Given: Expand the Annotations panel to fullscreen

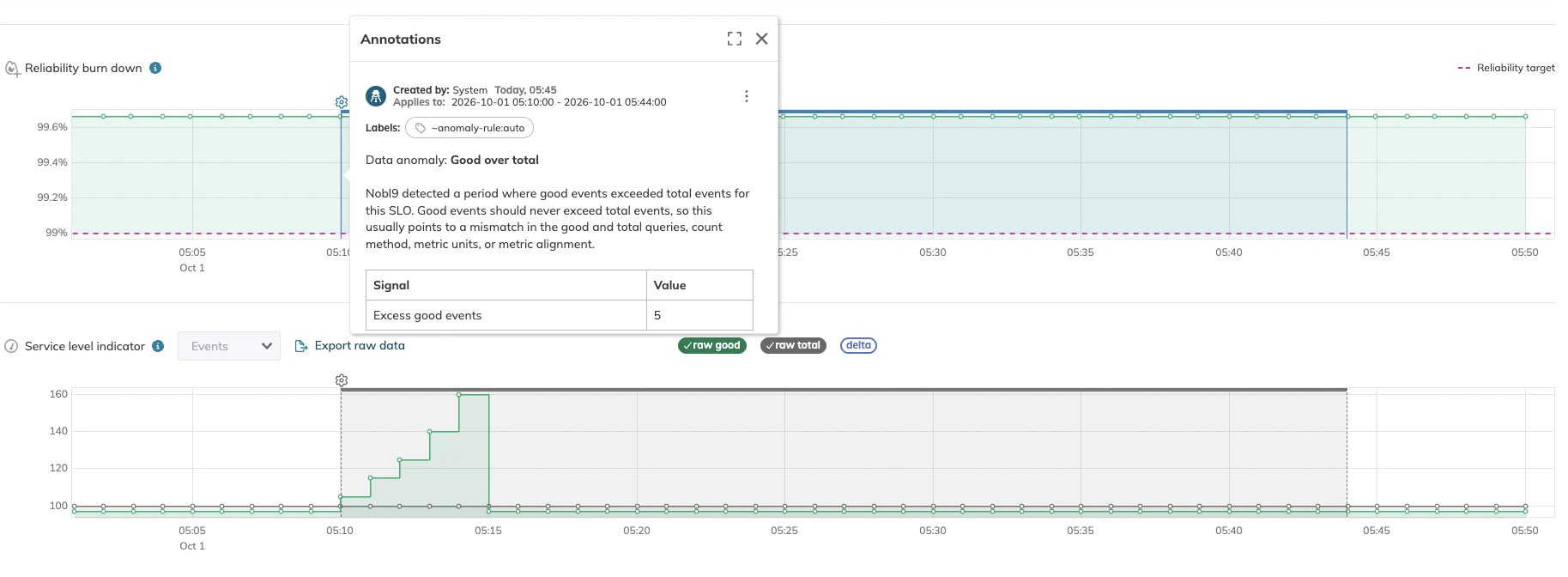Looking at the screenshot, I should tap(734, 39).
